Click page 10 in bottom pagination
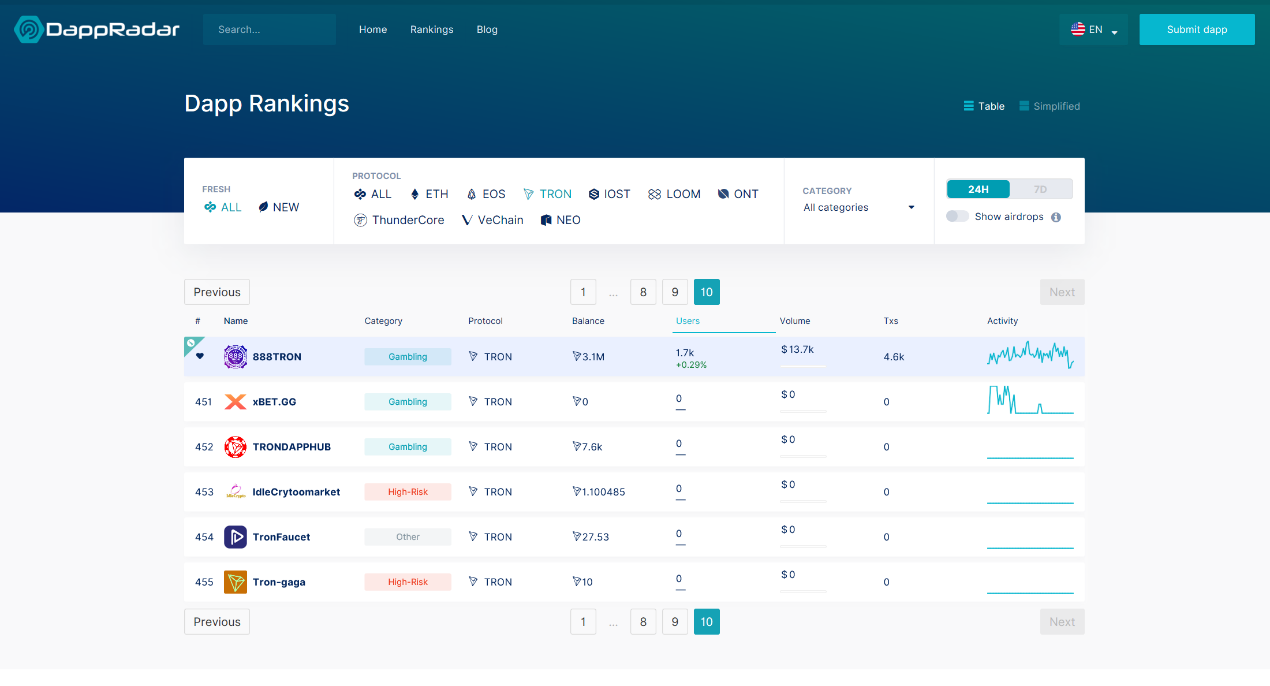1270x686 pixels. pos(707,622)
